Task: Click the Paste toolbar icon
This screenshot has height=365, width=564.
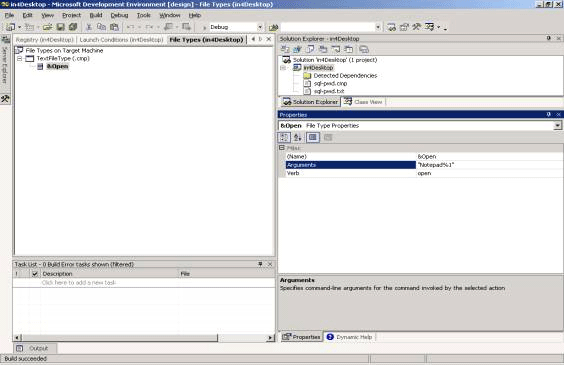Action: 114,27
